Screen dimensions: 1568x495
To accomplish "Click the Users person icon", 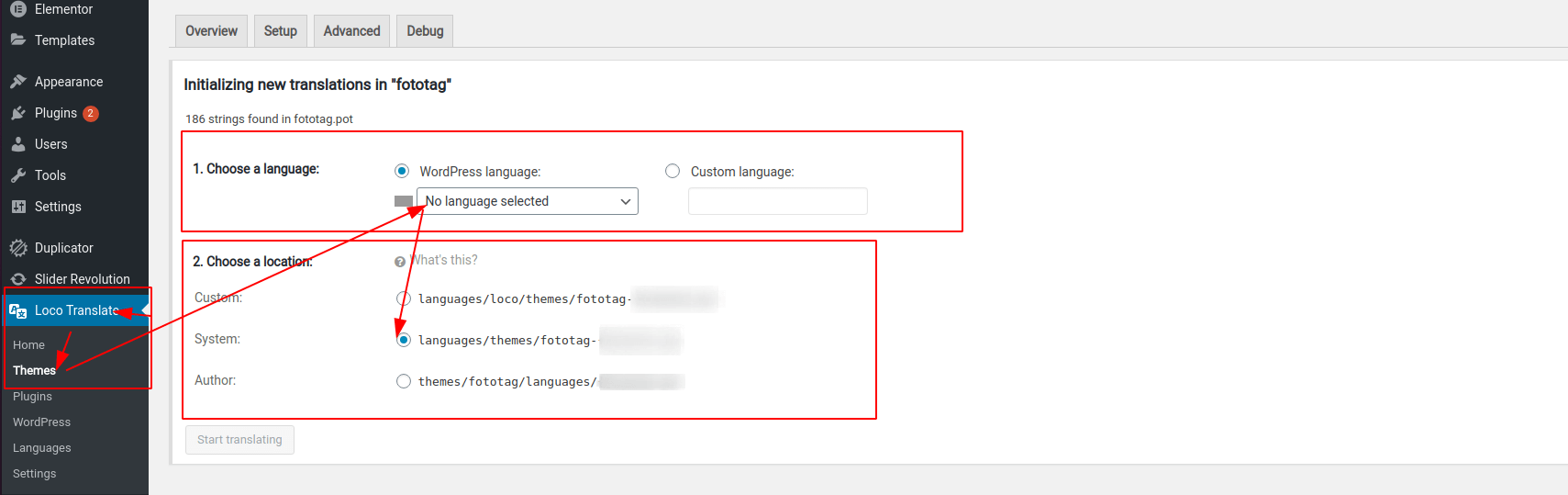I will coord(17,143).
